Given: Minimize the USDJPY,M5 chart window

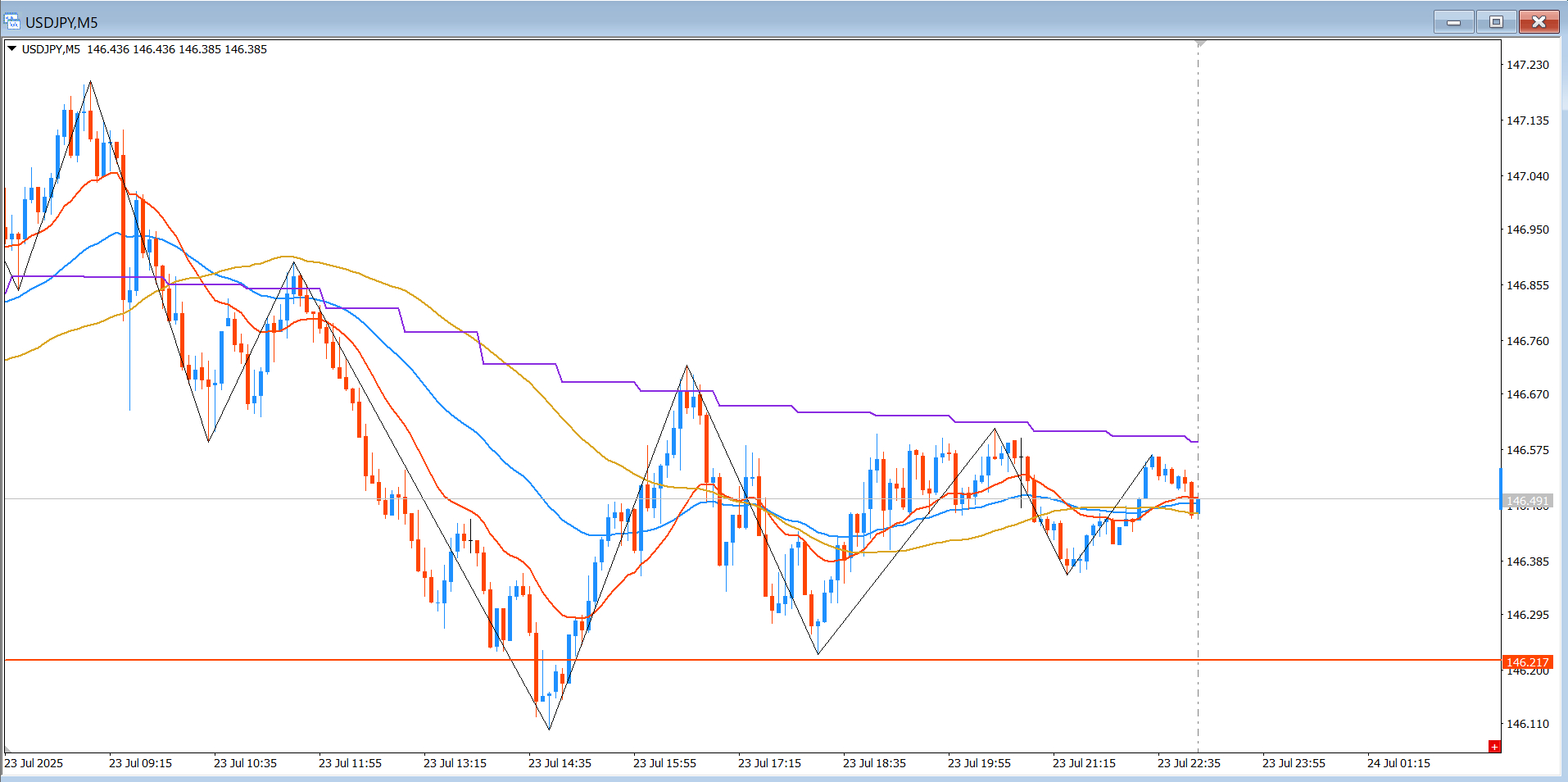Looking at the screenshot, I should pyautogui.click(x=1453, y=22).
